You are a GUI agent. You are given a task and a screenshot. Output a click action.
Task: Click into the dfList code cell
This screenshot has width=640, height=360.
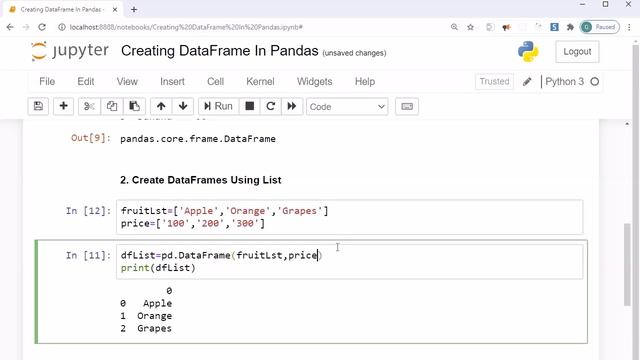[x=349, y=262]
